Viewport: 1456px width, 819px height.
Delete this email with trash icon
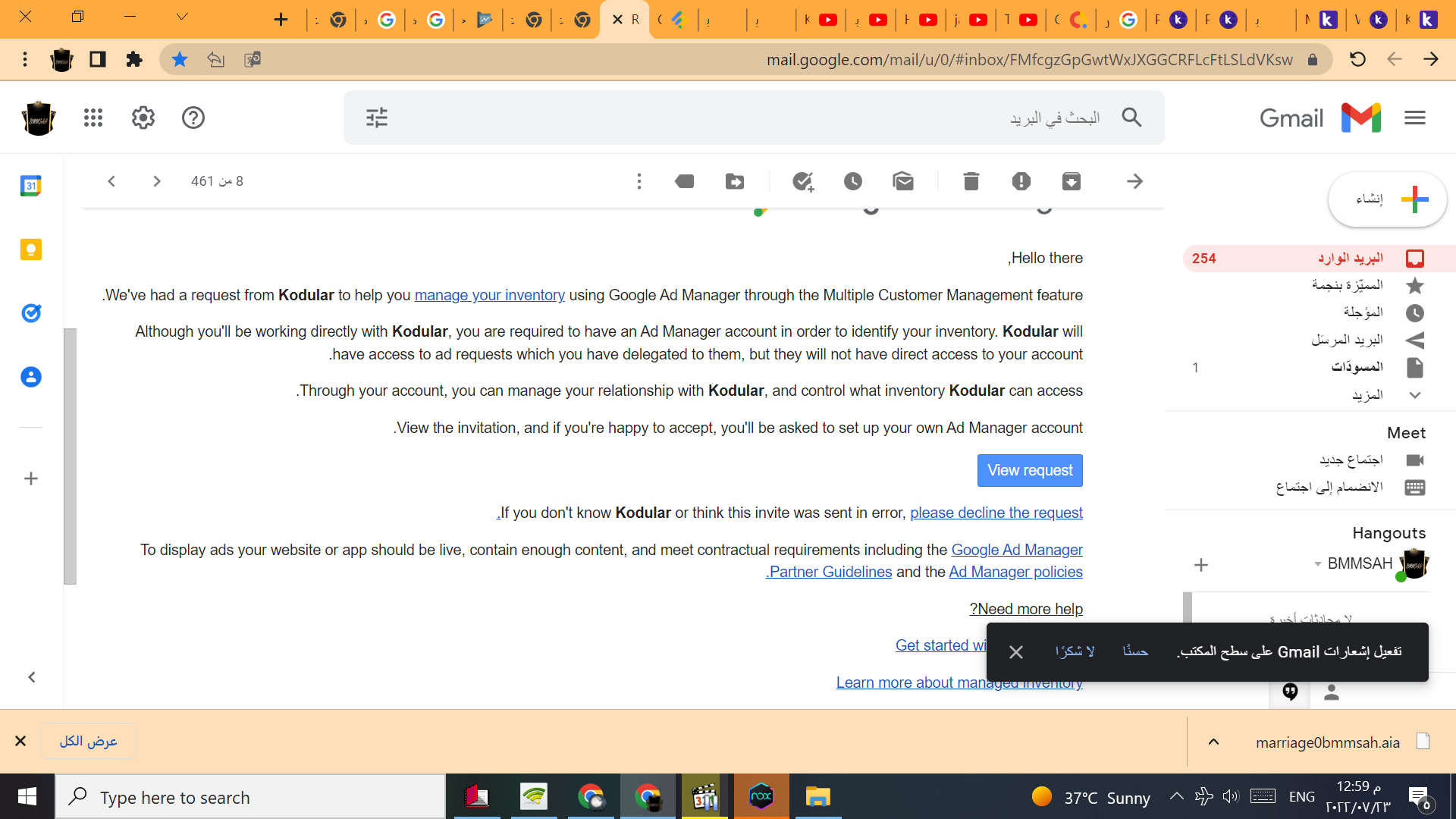(971, 181)
